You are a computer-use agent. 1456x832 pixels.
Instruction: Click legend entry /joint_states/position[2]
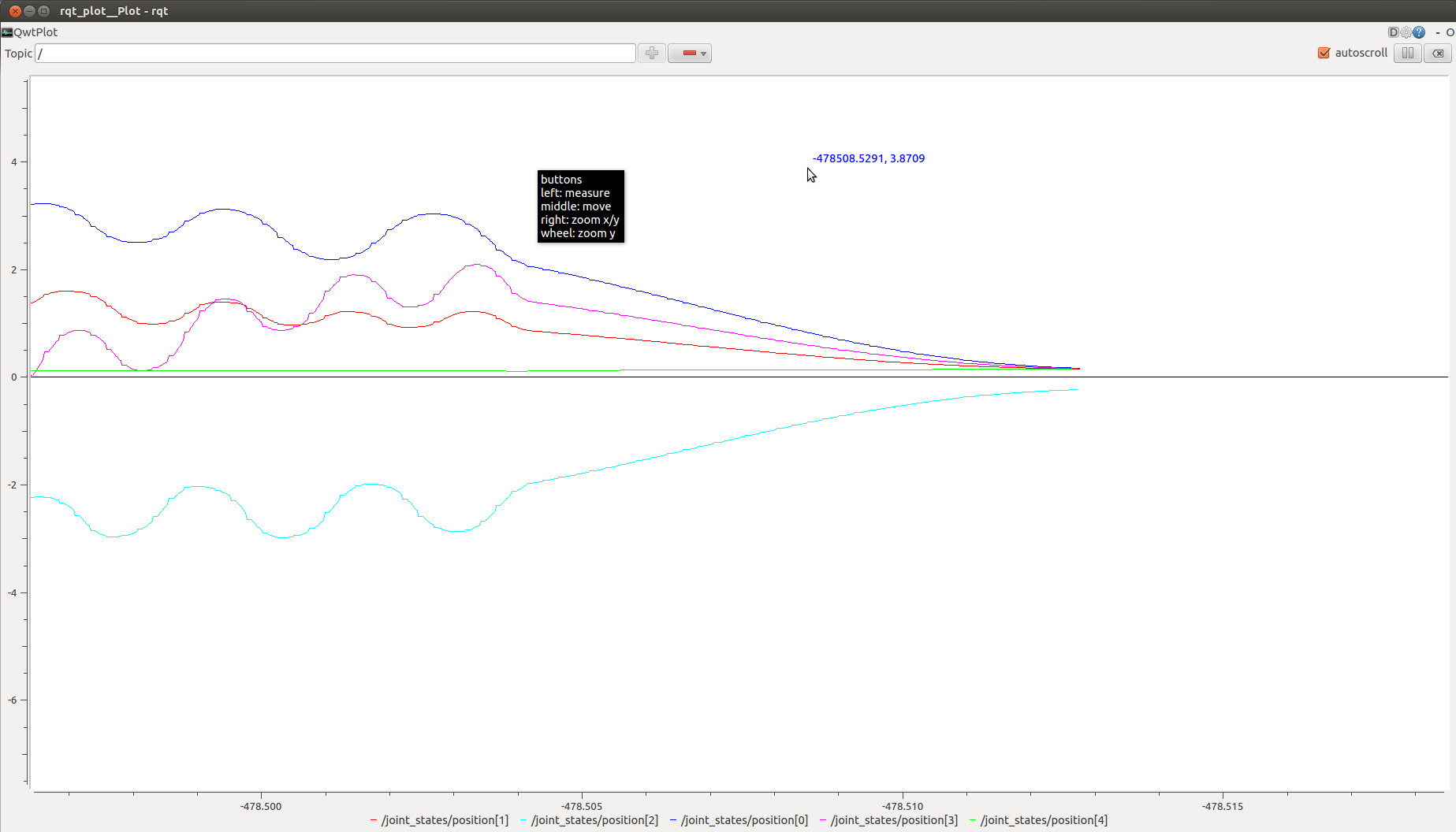[x=589, y=820]
